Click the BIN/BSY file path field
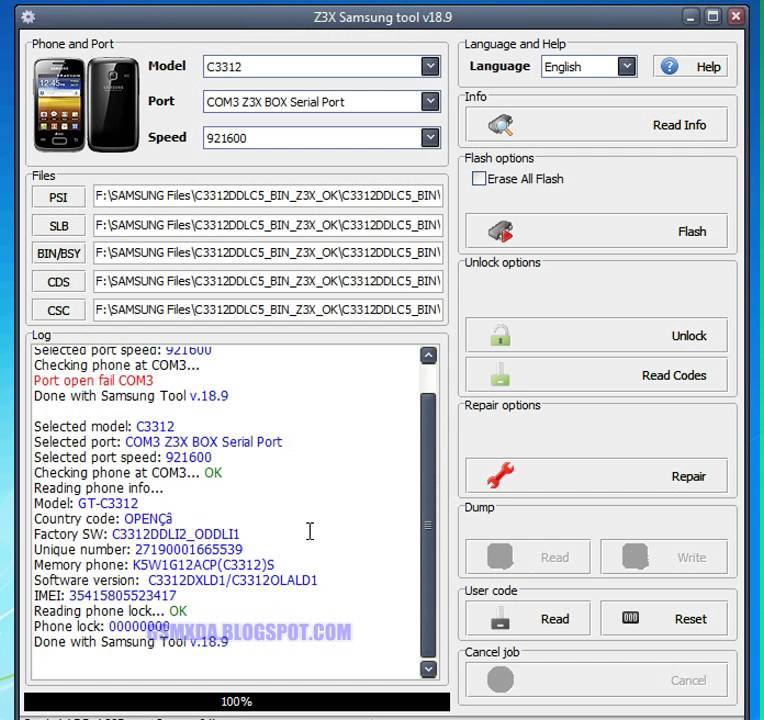Viewport: 764px width, 720px height. pyautogui.click(x=267, y=253)
